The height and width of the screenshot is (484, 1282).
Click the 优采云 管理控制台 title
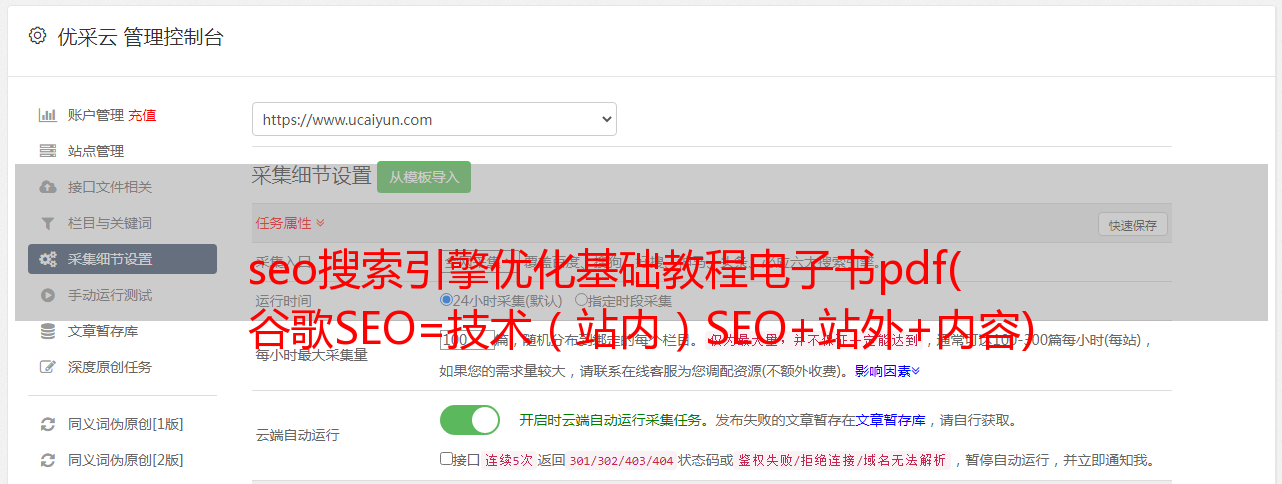tap(140, 37)
